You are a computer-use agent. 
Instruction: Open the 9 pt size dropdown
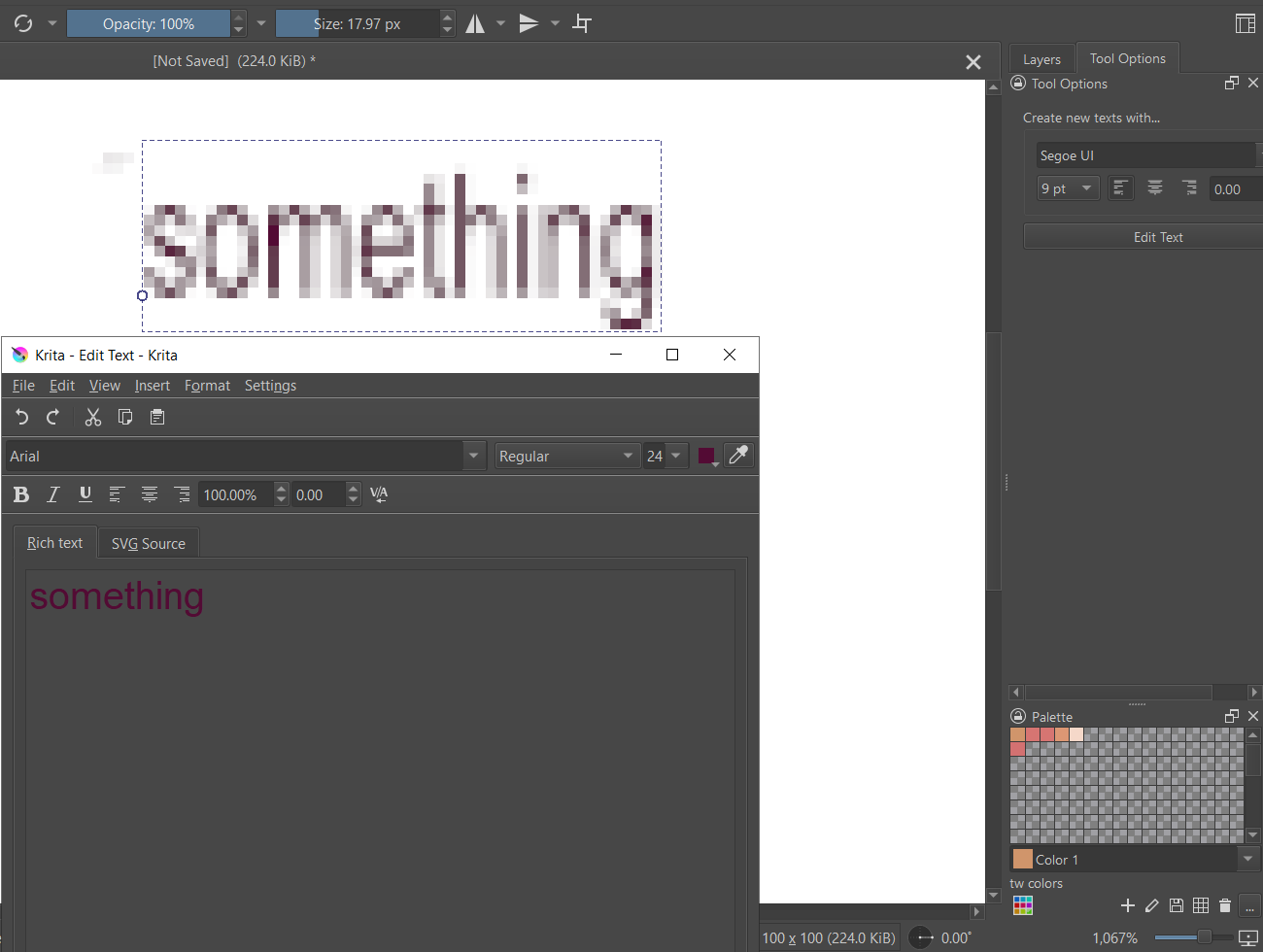click(1068, 188)
